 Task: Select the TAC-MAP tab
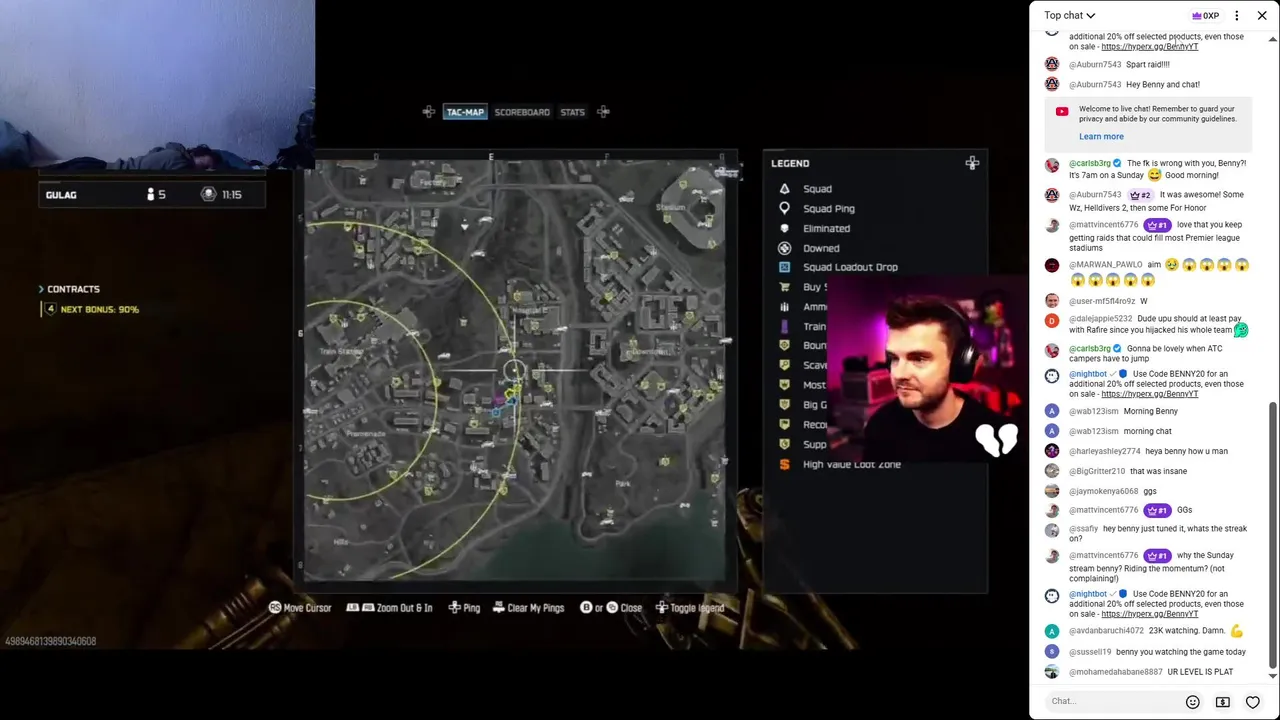465,112
